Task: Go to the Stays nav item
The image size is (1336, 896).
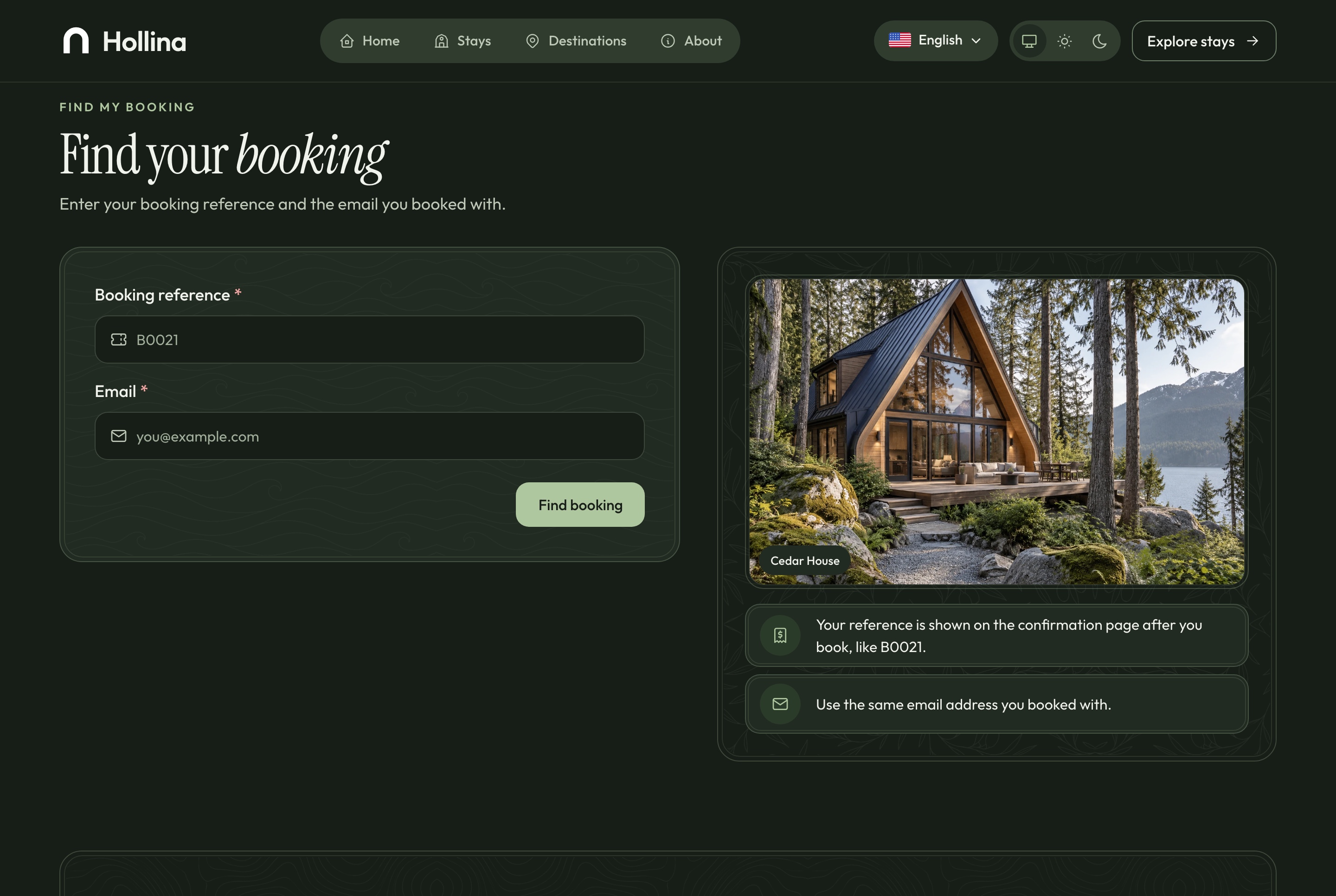Action: [x=463, y=41]
